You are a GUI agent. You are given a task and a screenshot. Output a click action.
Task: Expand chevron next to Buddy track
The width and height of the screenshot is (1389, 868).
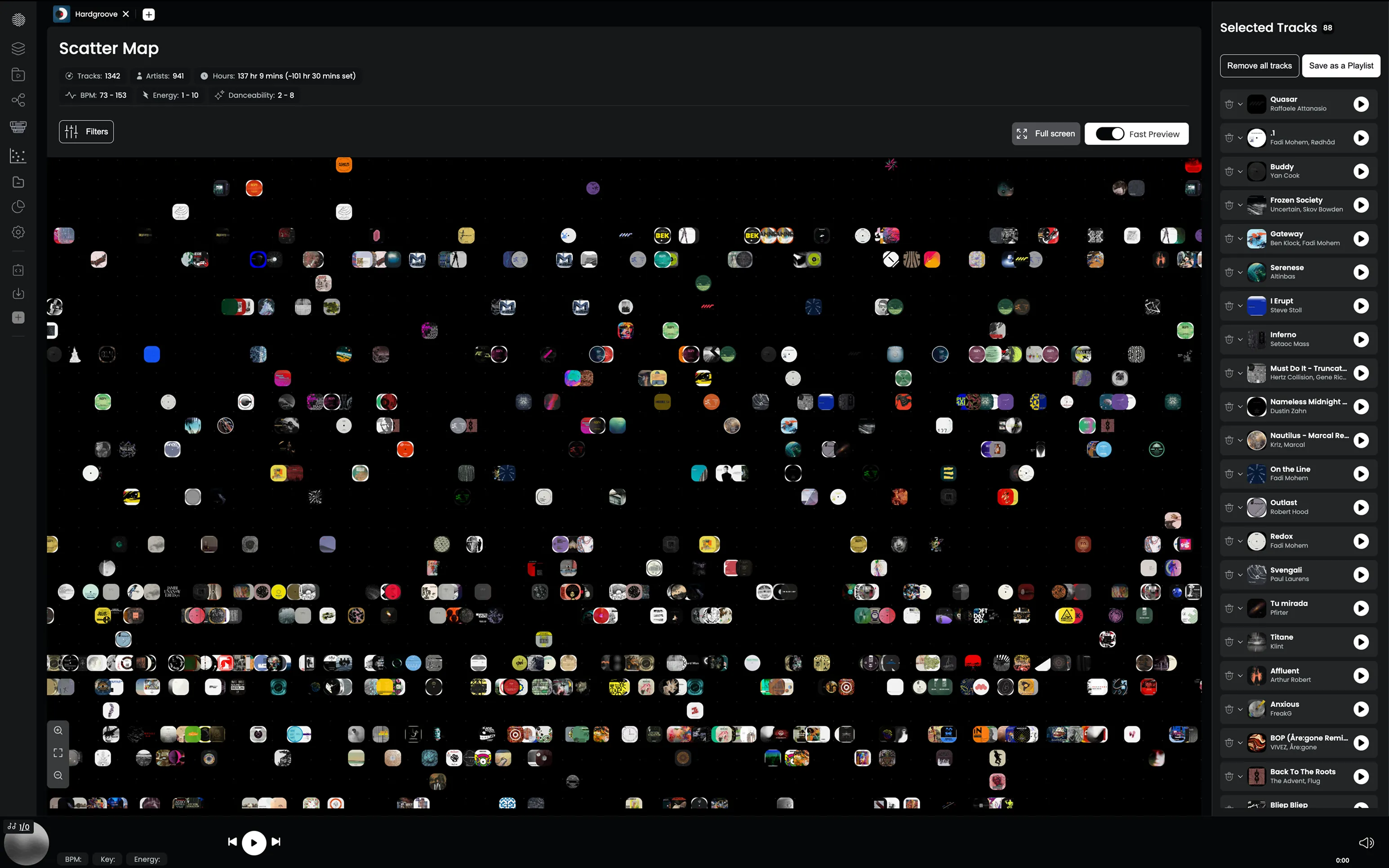1240,172
